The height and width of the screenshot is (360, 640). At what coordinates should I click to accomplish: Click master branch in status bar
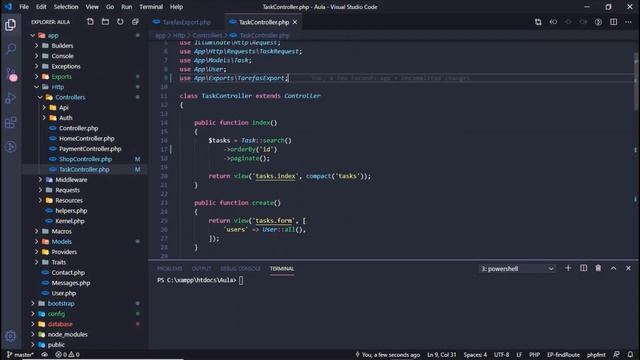20,355
